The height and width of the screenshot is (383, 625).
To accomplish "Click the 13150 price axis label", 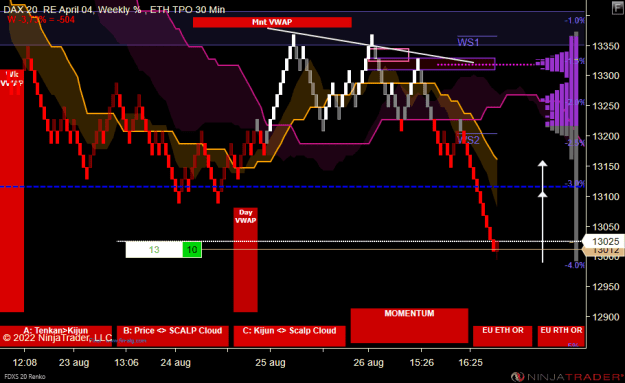I will 605,167.
